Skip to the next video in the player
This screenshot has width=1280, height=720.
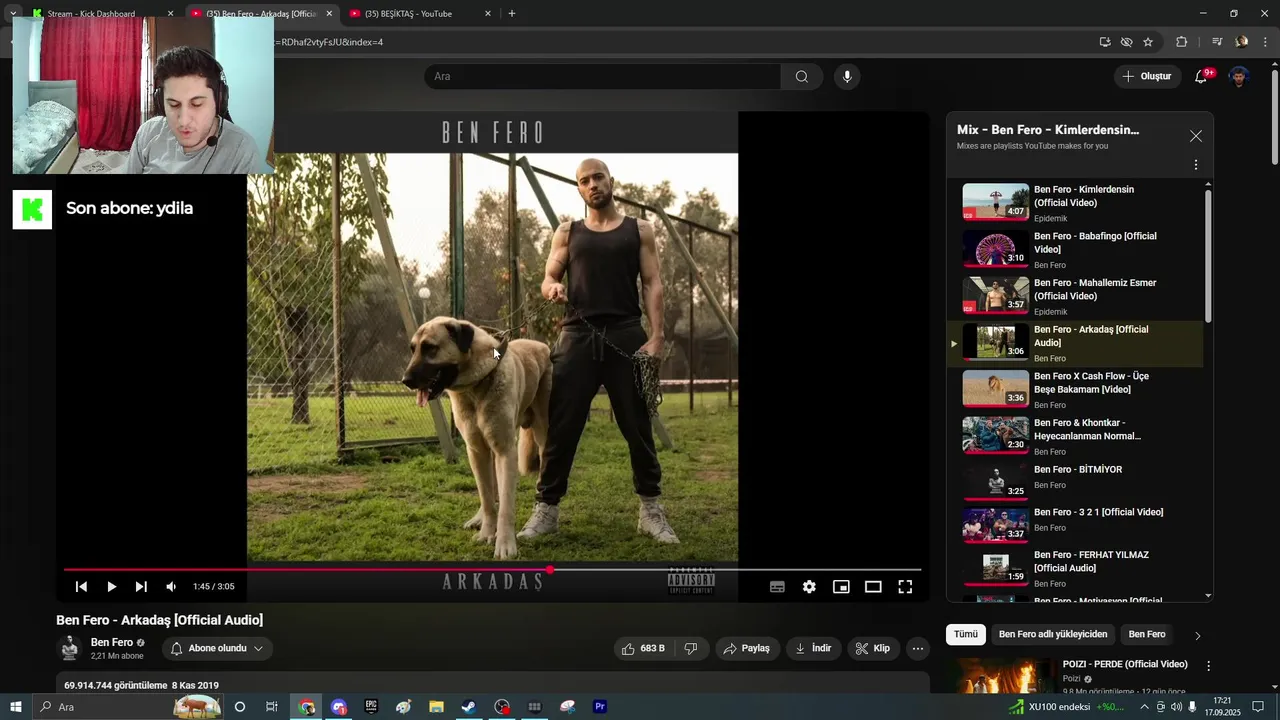pos(141,587)
